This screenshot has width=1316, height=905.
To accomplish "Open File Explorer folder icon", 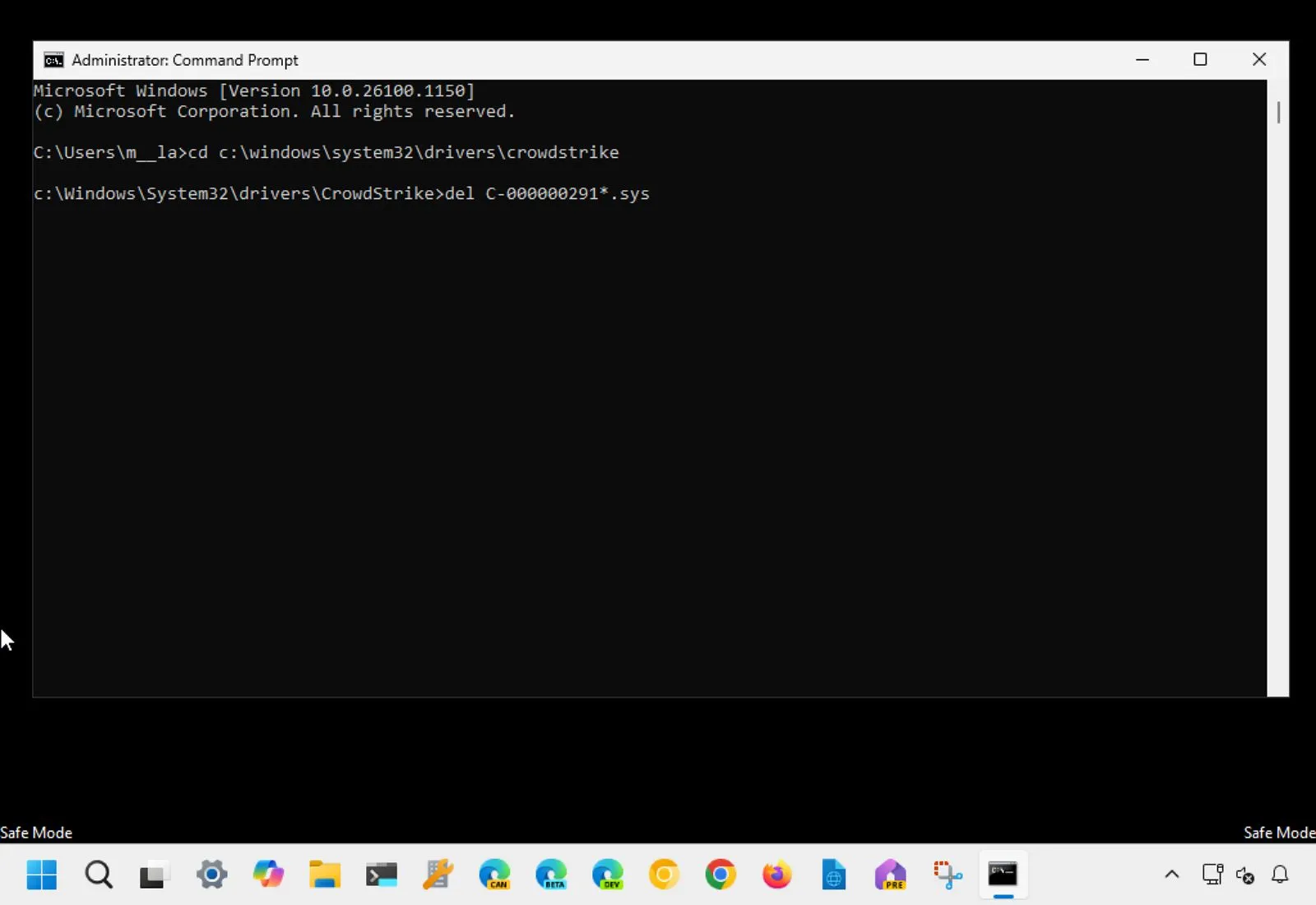I will coord(325,875).
